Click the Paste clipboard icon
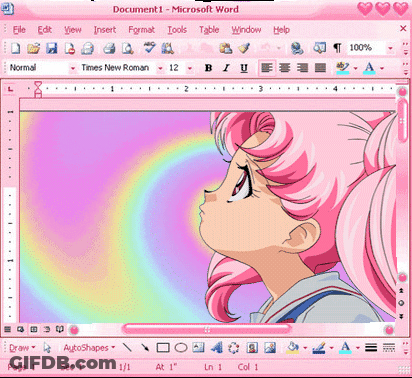 point(226,48)
